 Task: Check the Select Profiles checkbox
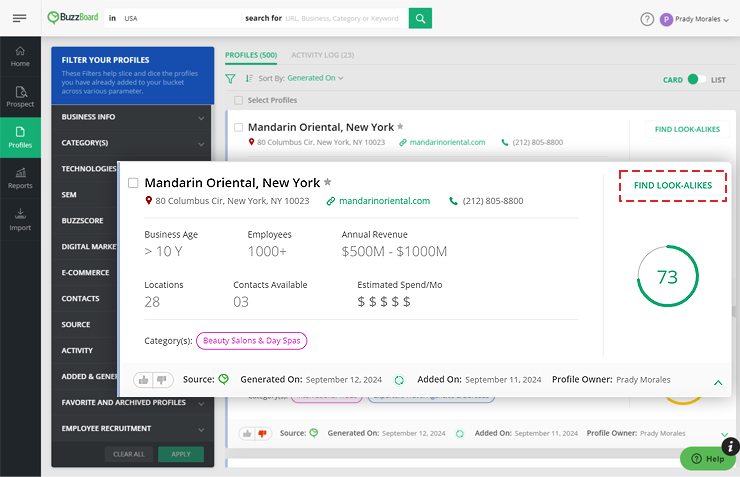239,100
